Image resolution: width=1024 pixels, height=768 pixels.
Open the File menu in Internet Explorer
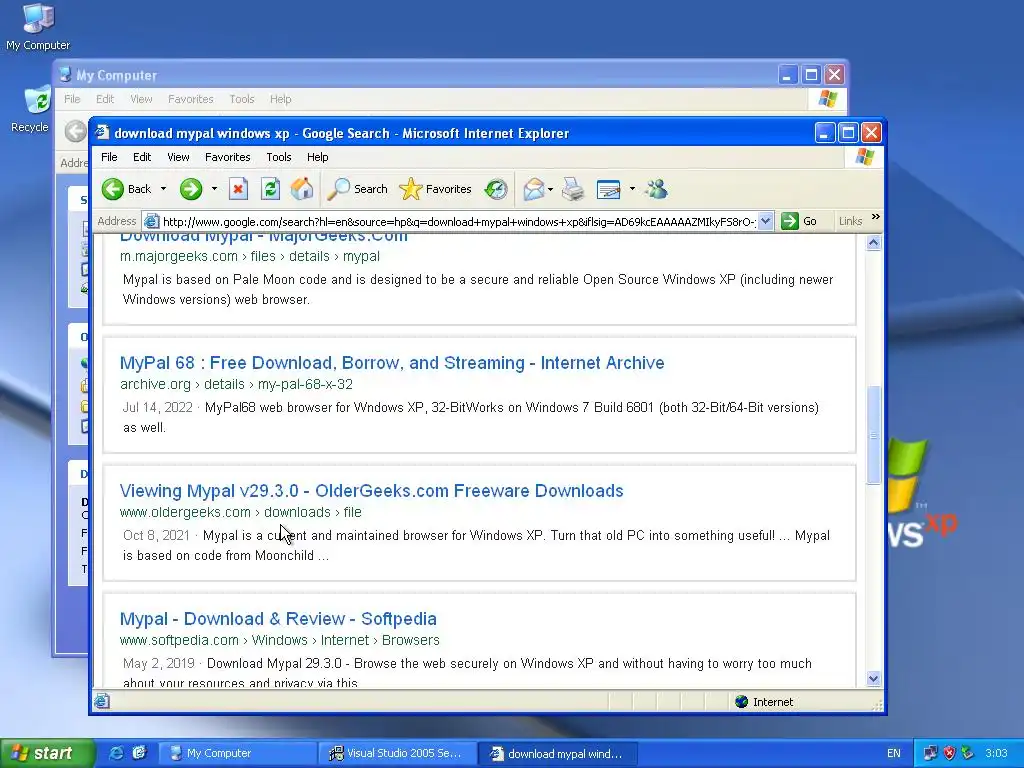(109, 157)
